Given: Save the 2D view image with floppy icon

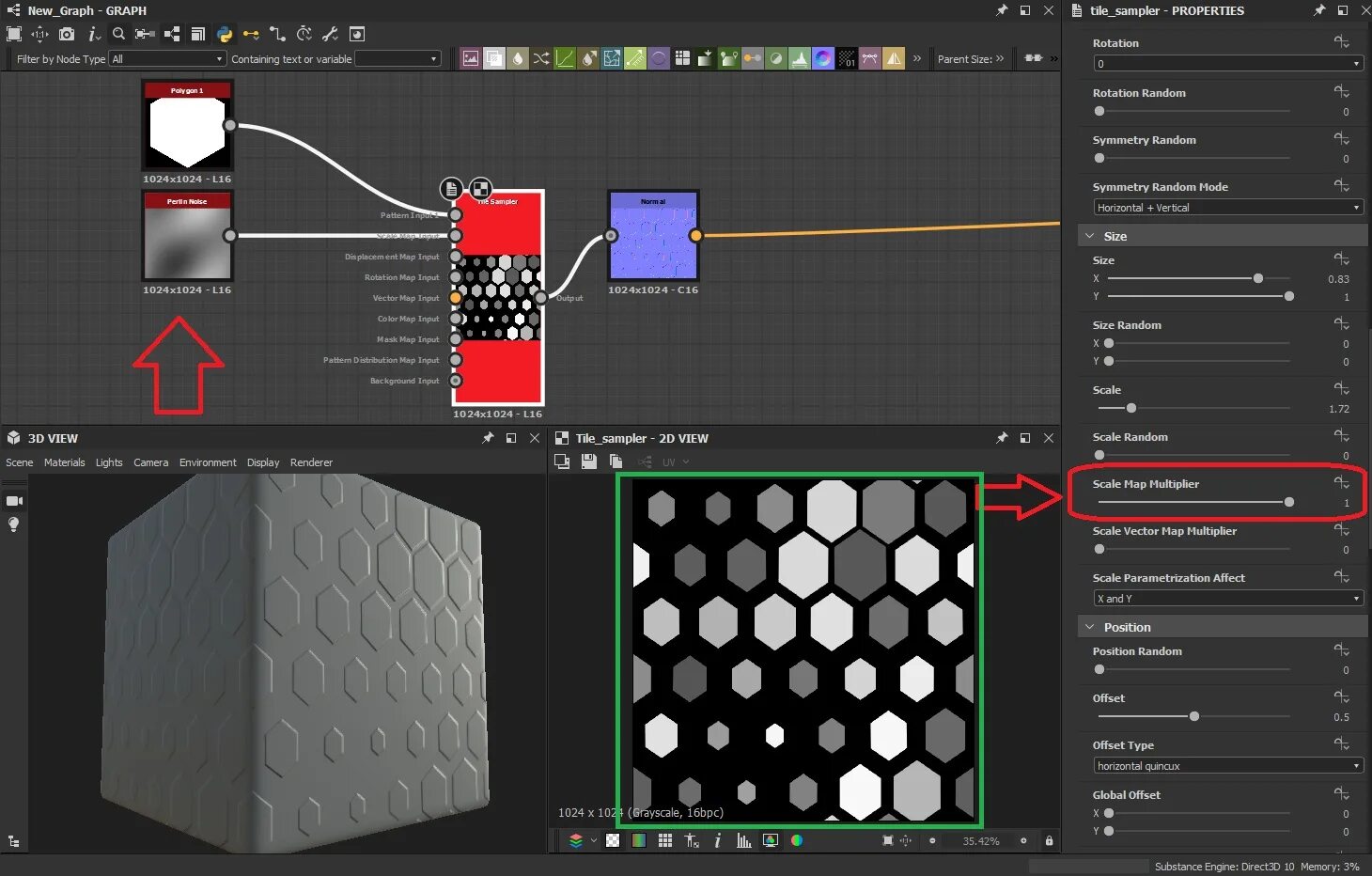Looking at the screenshot, I should pos(588,461).
